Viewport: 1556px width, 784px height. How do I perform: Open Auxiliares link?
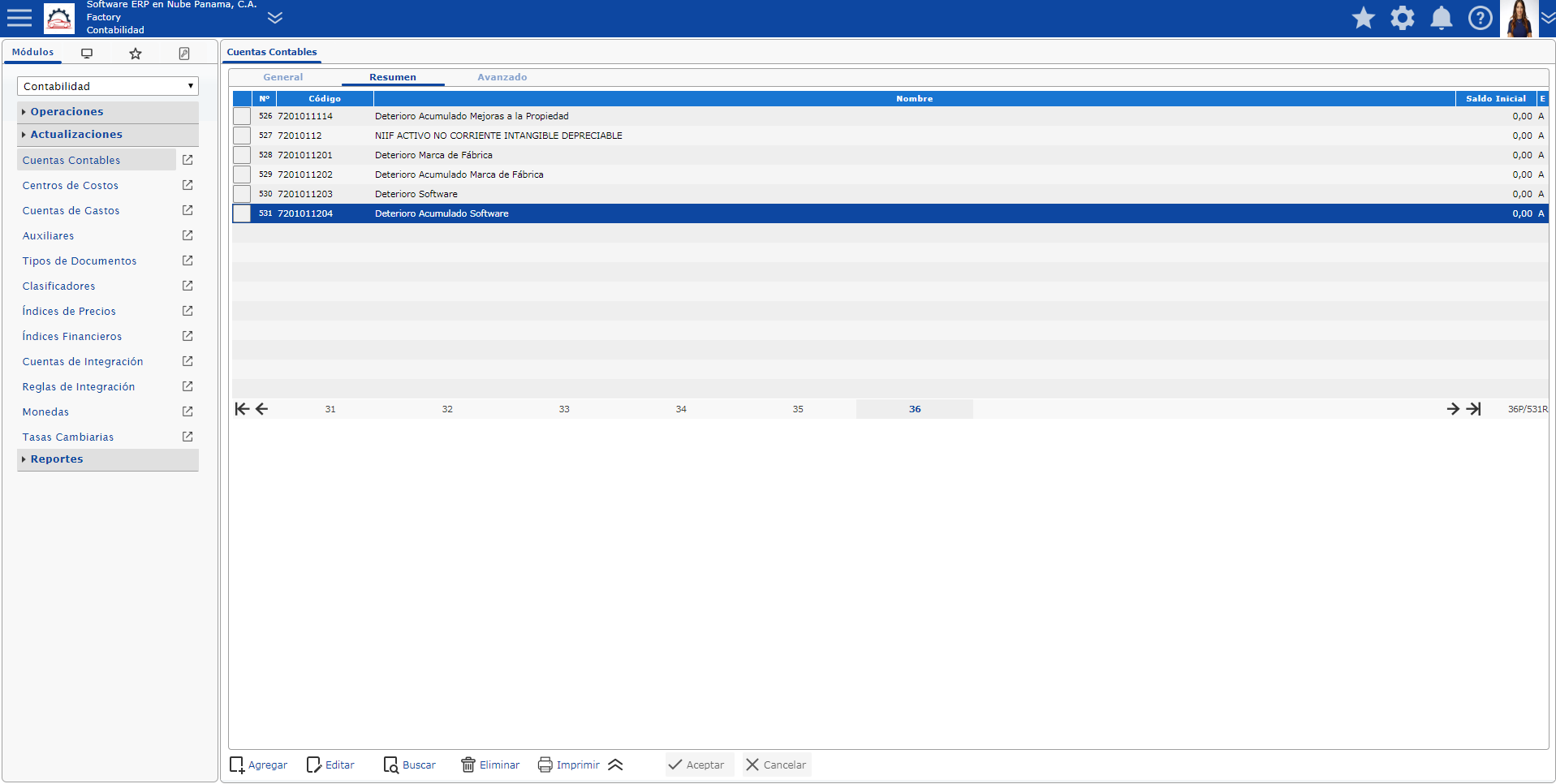48,236
